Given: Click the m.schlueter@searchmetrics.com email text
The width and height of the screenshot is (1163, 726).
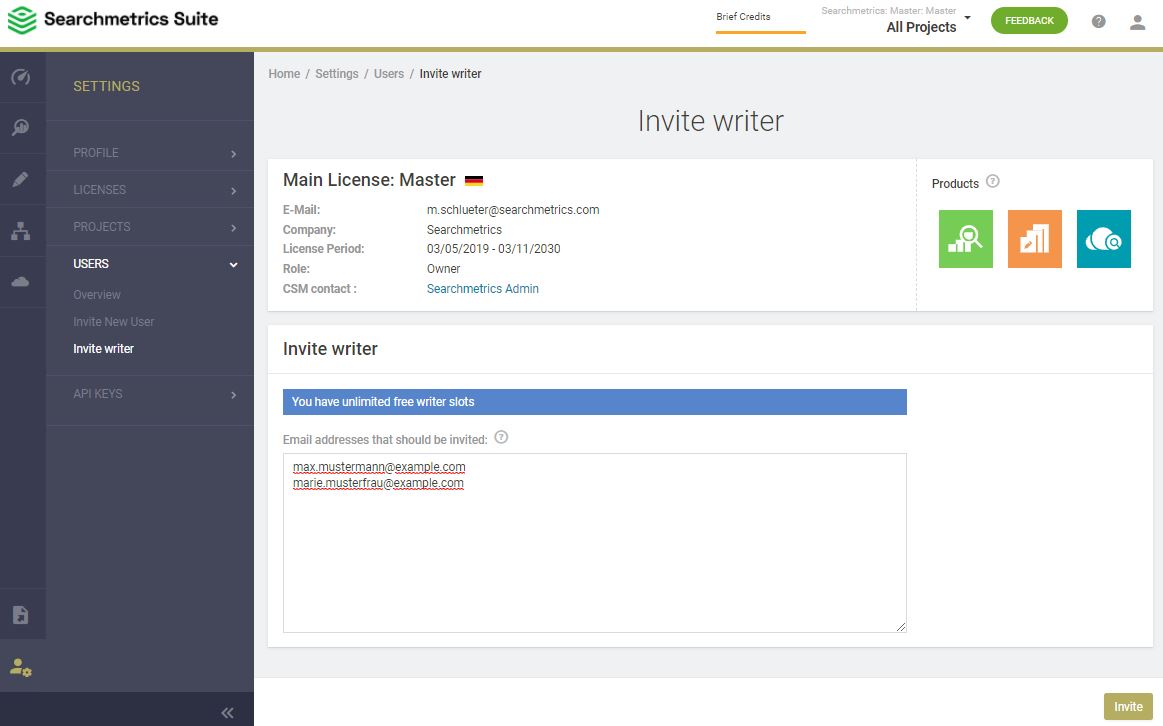Looking at the screenshot, I should pyautogui.click(x=513, y=210).
